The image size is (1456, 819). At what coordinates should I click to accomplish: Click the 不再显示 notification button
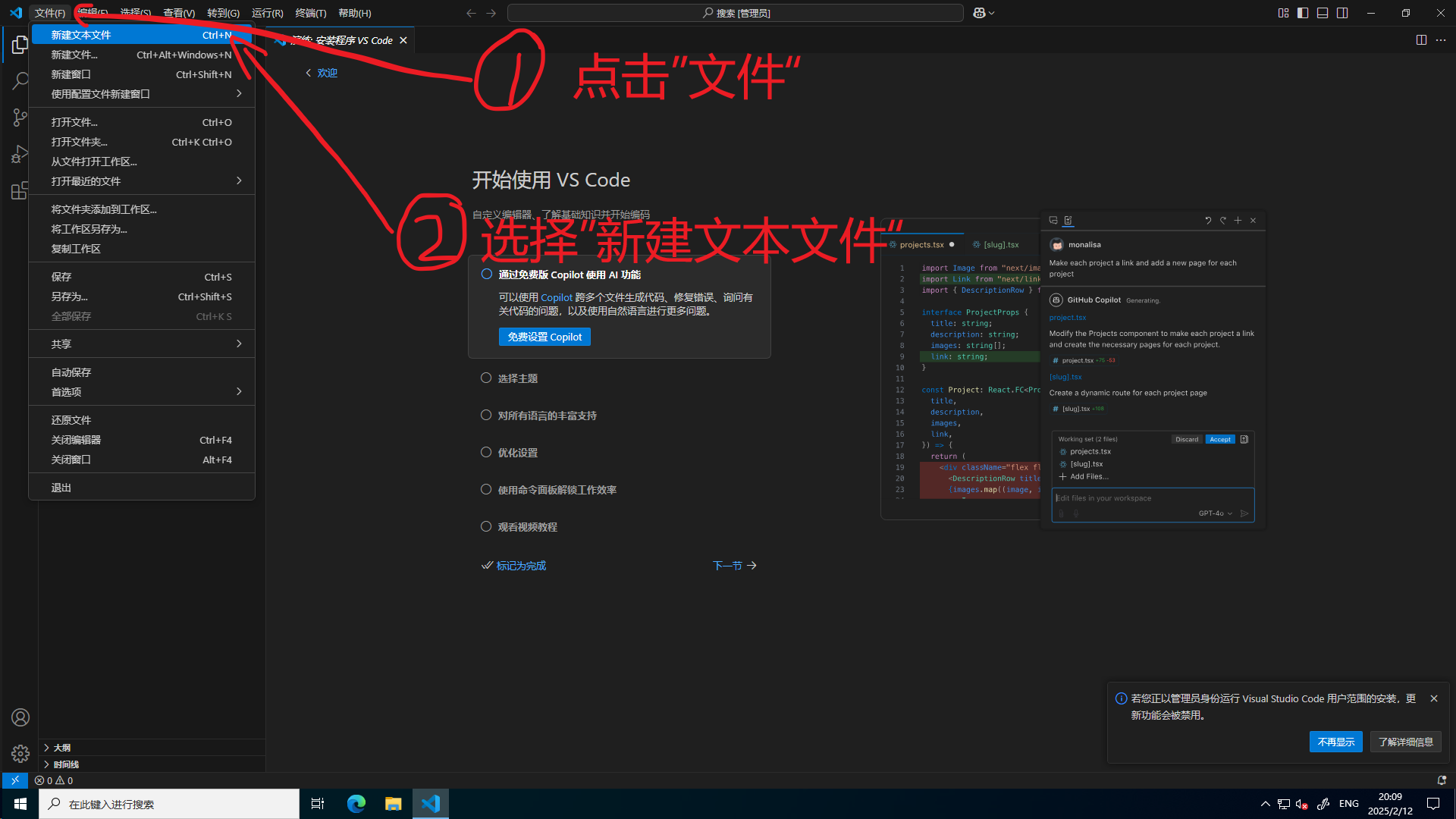pyautogui.click(x=1336, y=742)
